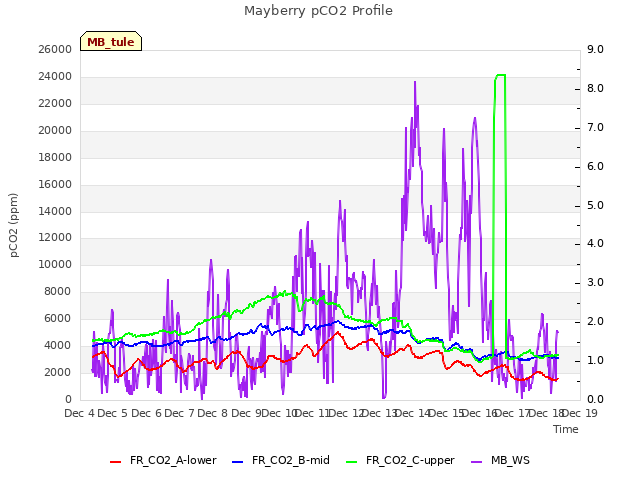Click the 10000 y-axis tick label
This screenshot has height=480, width=640.
[55, 264]
